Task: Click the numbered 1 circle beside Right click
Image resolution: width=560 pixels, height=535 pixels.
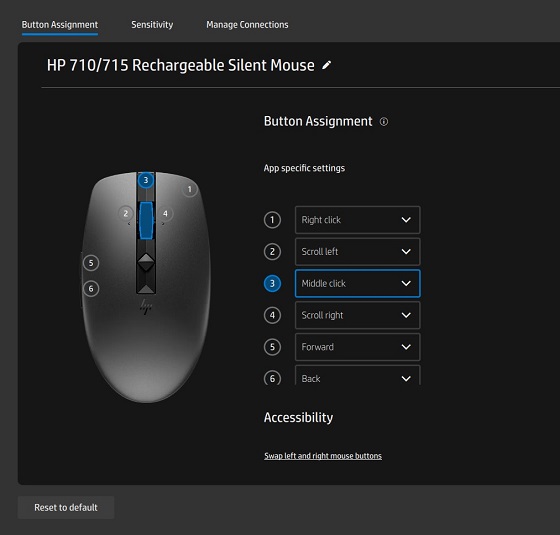Action: coord(272,220)
